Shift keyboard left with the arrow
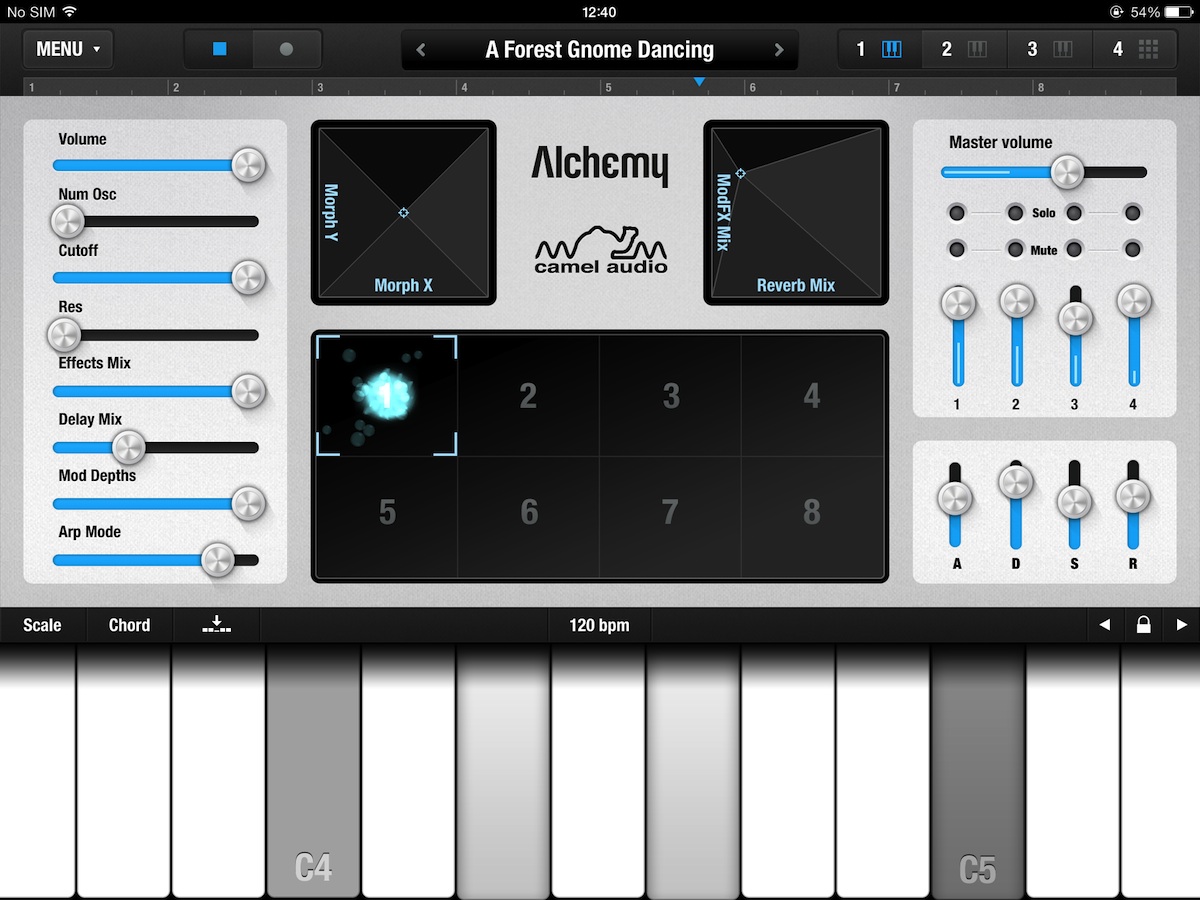Screen dimensions: 1200x900 [x=1105, y=625]
